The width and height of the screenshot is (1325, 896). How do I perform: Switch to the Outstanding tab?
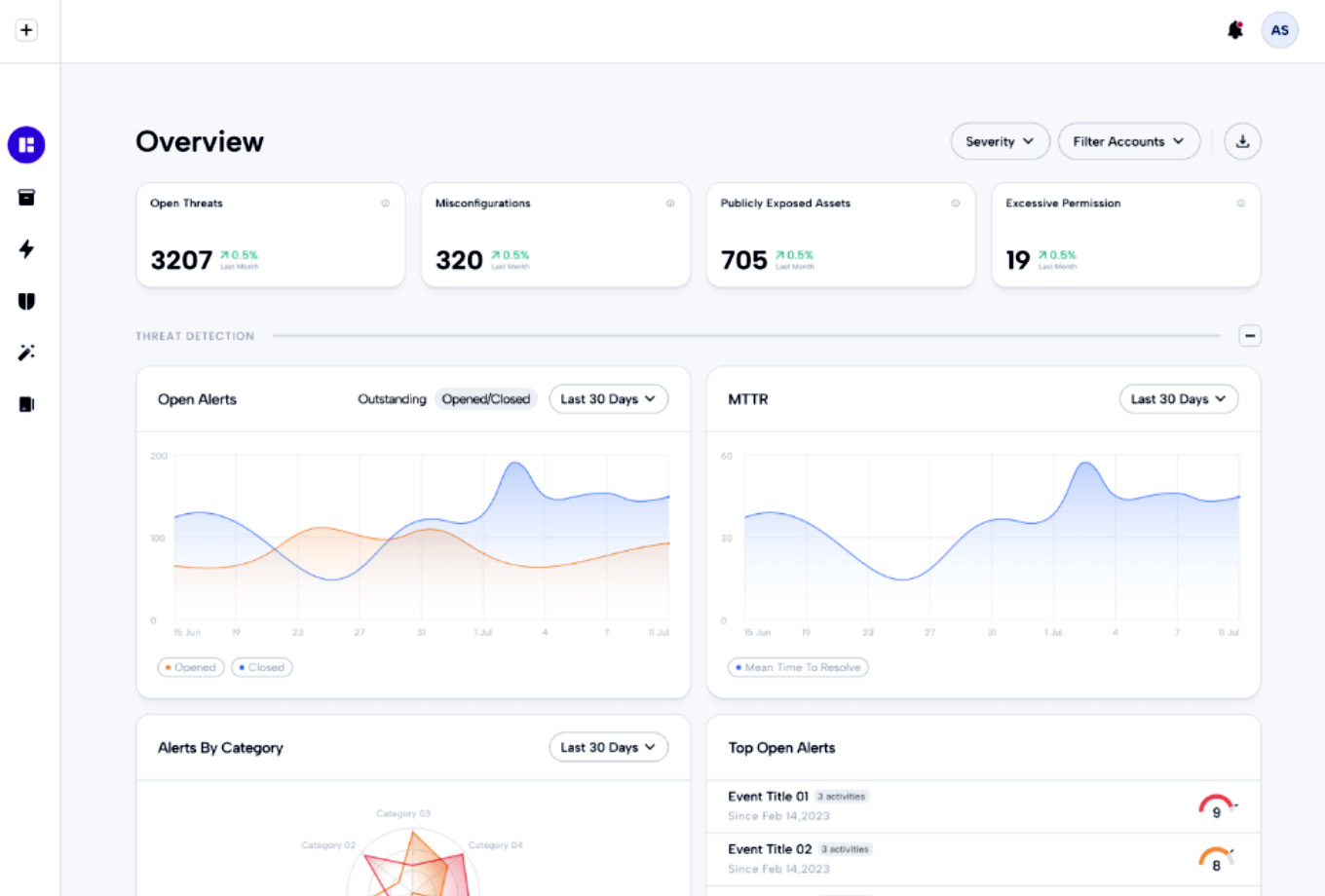click(392, 399)
